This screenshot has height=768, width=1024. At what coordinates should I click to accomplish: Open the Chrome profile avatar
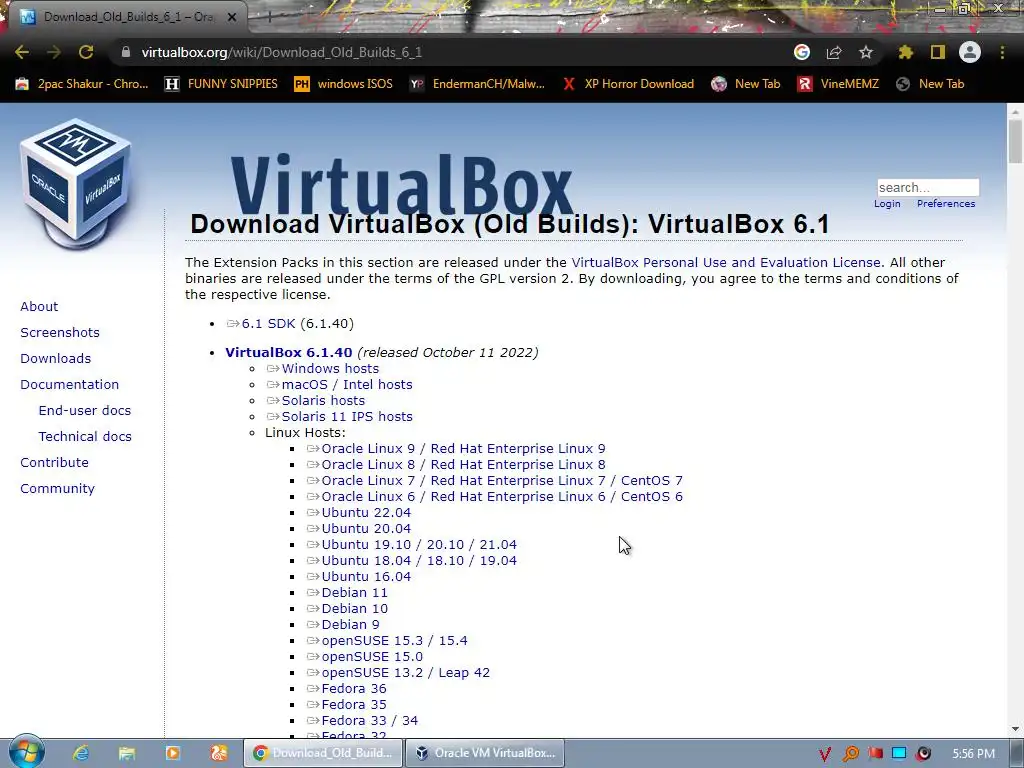[x=970, y=52]
